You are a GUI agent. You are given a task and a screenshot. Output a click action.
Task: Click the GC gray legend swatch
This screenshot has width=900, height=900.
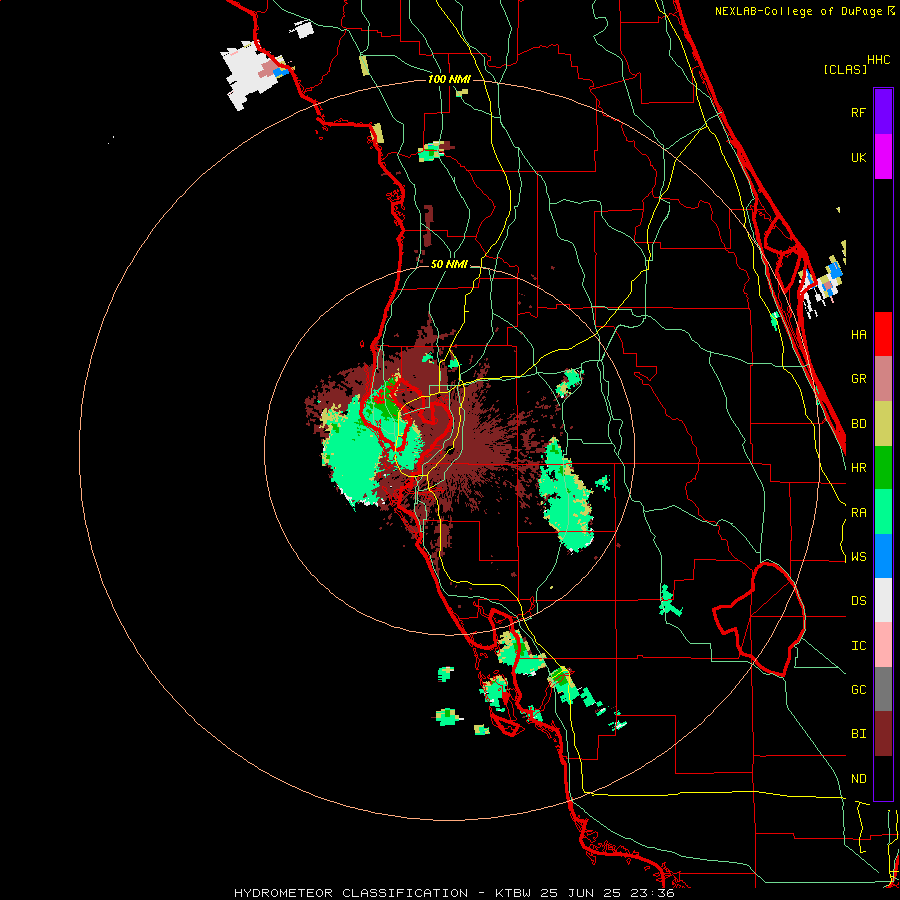click(883, 689)
